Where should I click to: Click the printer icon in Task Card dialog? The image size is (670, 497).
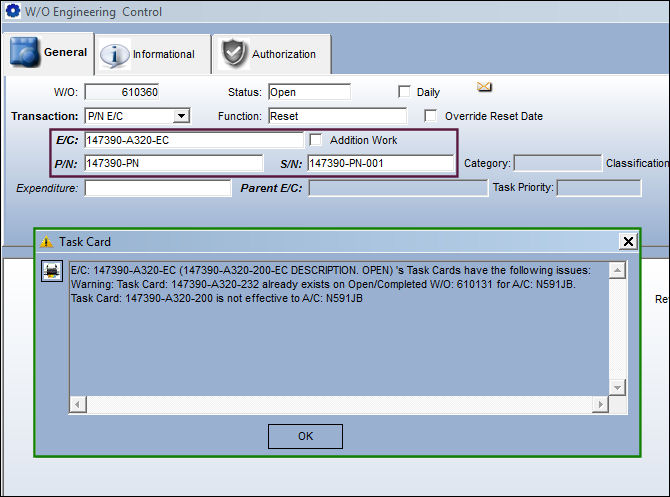pyautogui.click(x=52, y=271)
